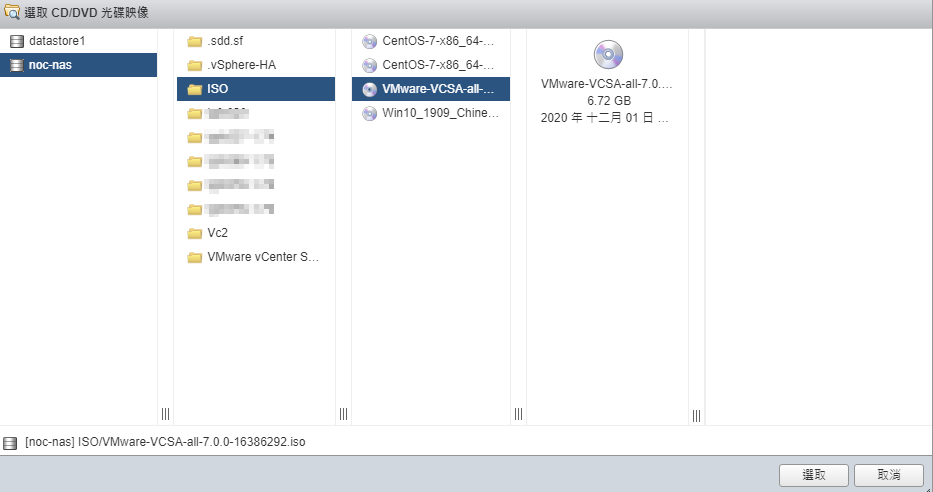
Task: Select the datastore1 entry
Action: tap(79, 41)
